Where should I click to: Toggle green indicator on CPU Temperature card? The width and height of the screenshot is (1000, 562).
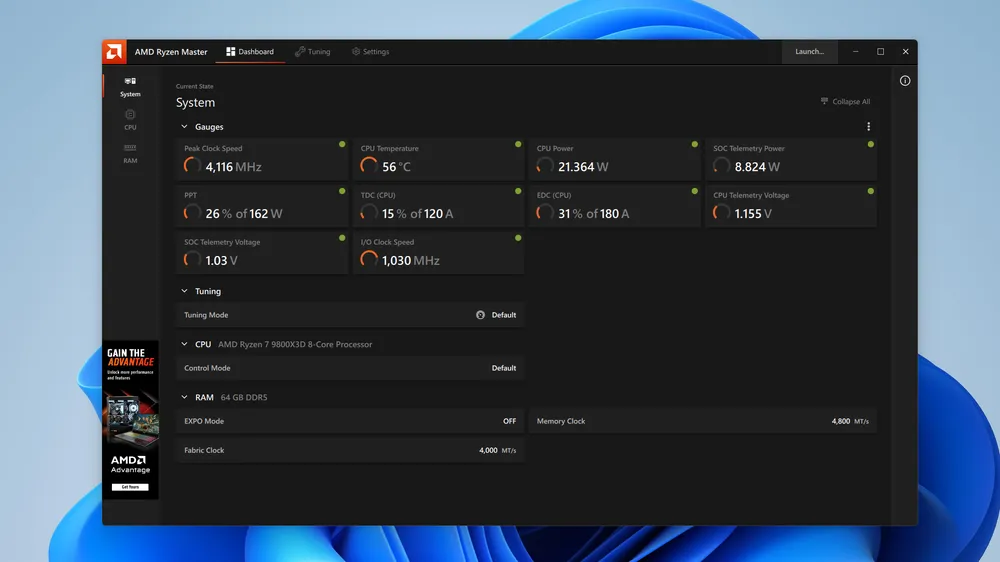(518, 144)
